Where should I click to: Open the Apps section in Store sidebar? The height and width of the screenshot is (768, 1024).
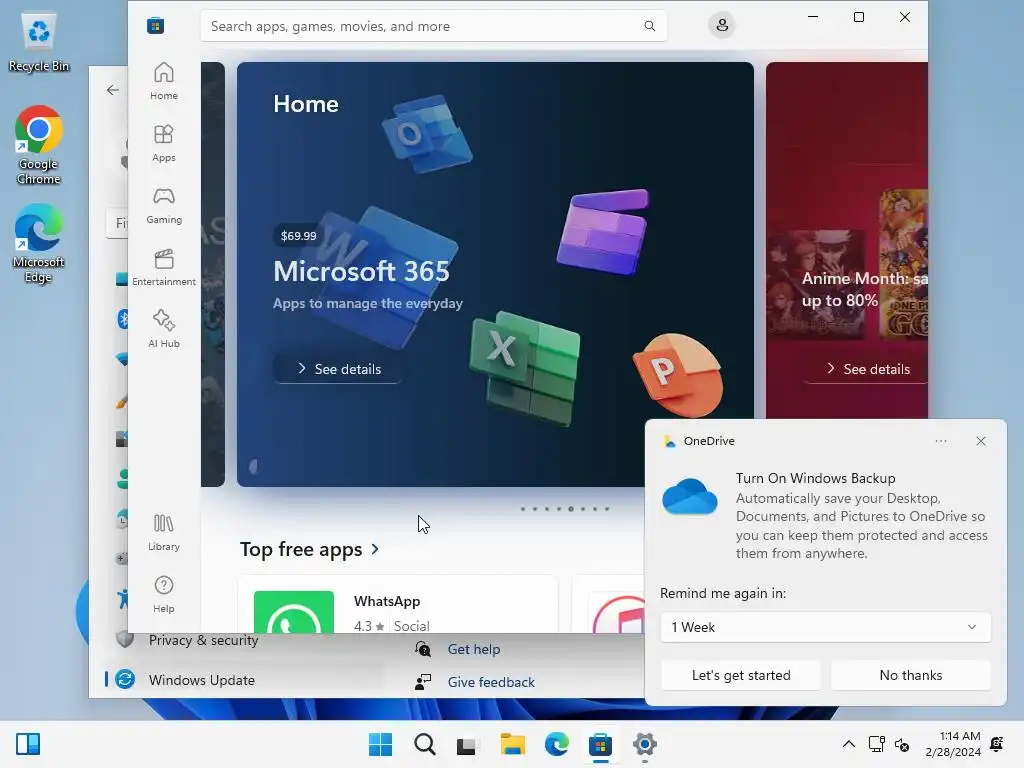pyautogui.click(x=163, y=143)
